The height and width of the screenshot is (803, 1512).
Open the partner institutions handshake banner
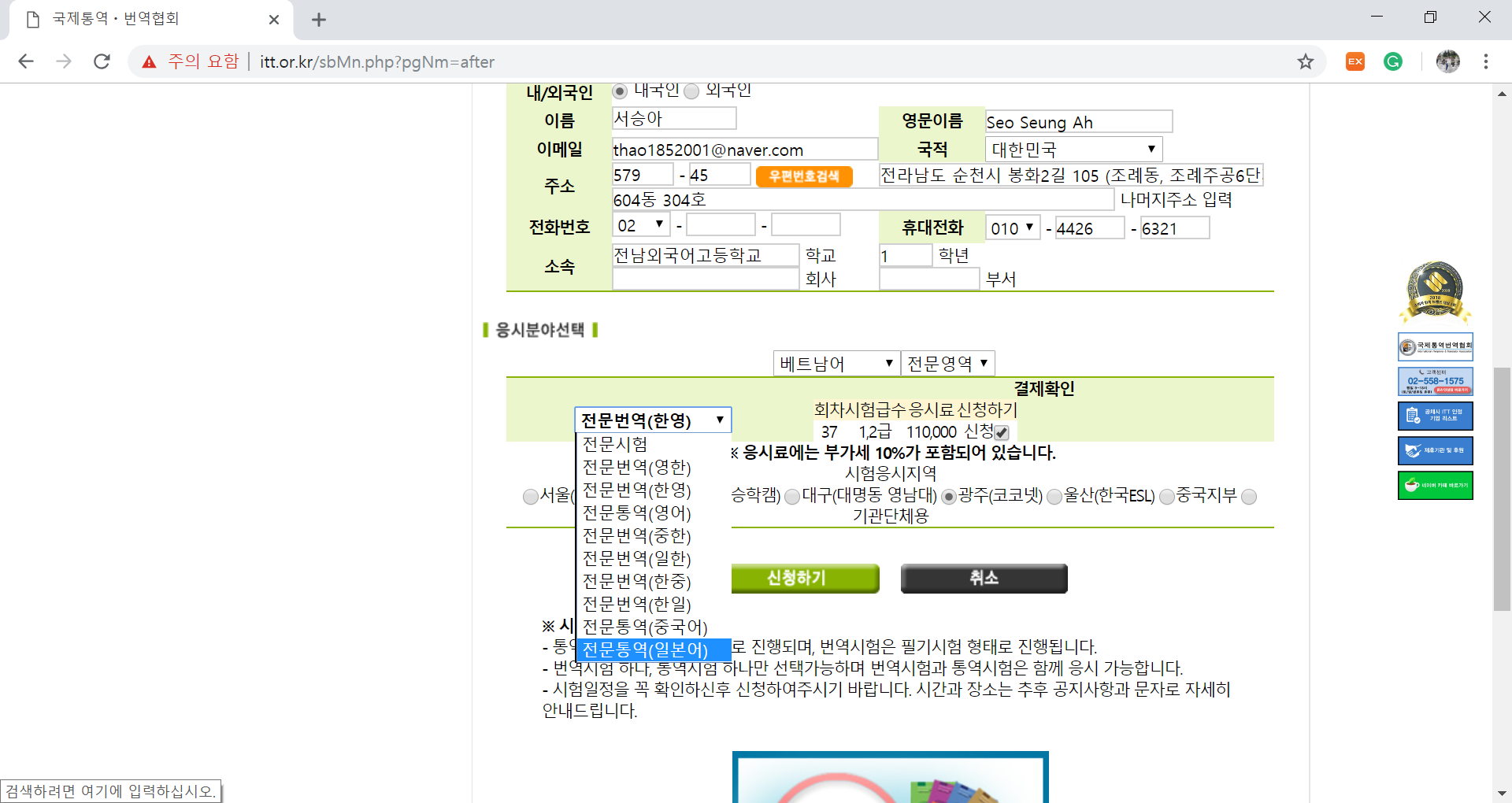click(x=1435, y=450)
